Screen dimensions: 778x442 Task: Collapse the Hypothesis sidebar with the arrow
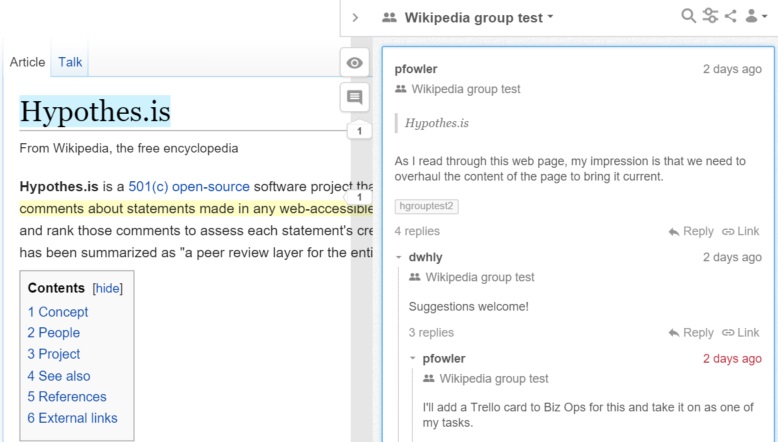click(x=355, y=18)
